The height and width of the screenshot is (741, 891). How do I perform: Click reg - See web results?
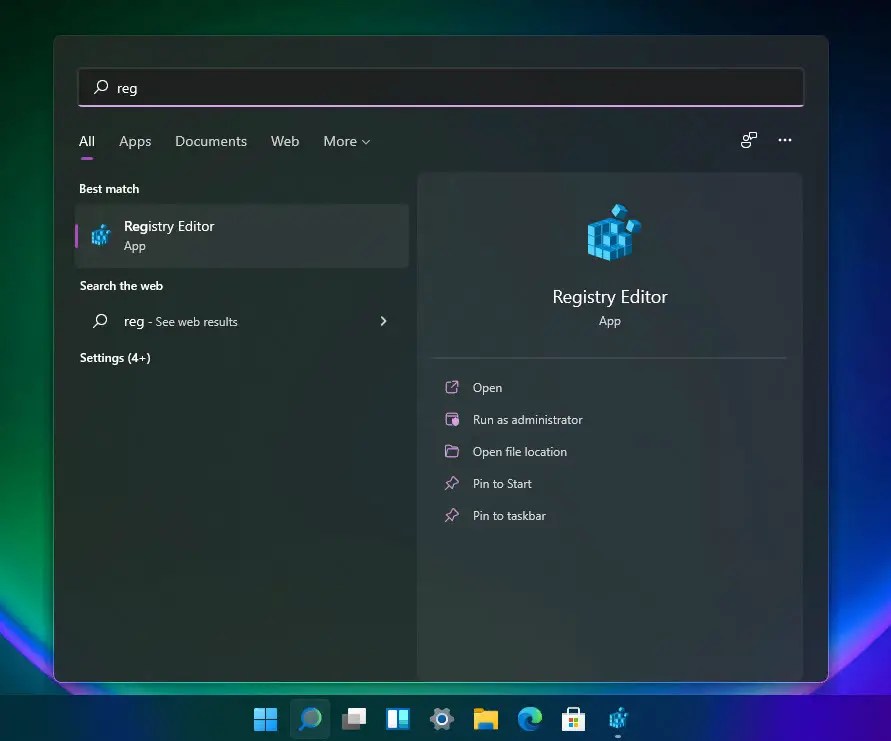pyautogui.click(x=242, y=322)
